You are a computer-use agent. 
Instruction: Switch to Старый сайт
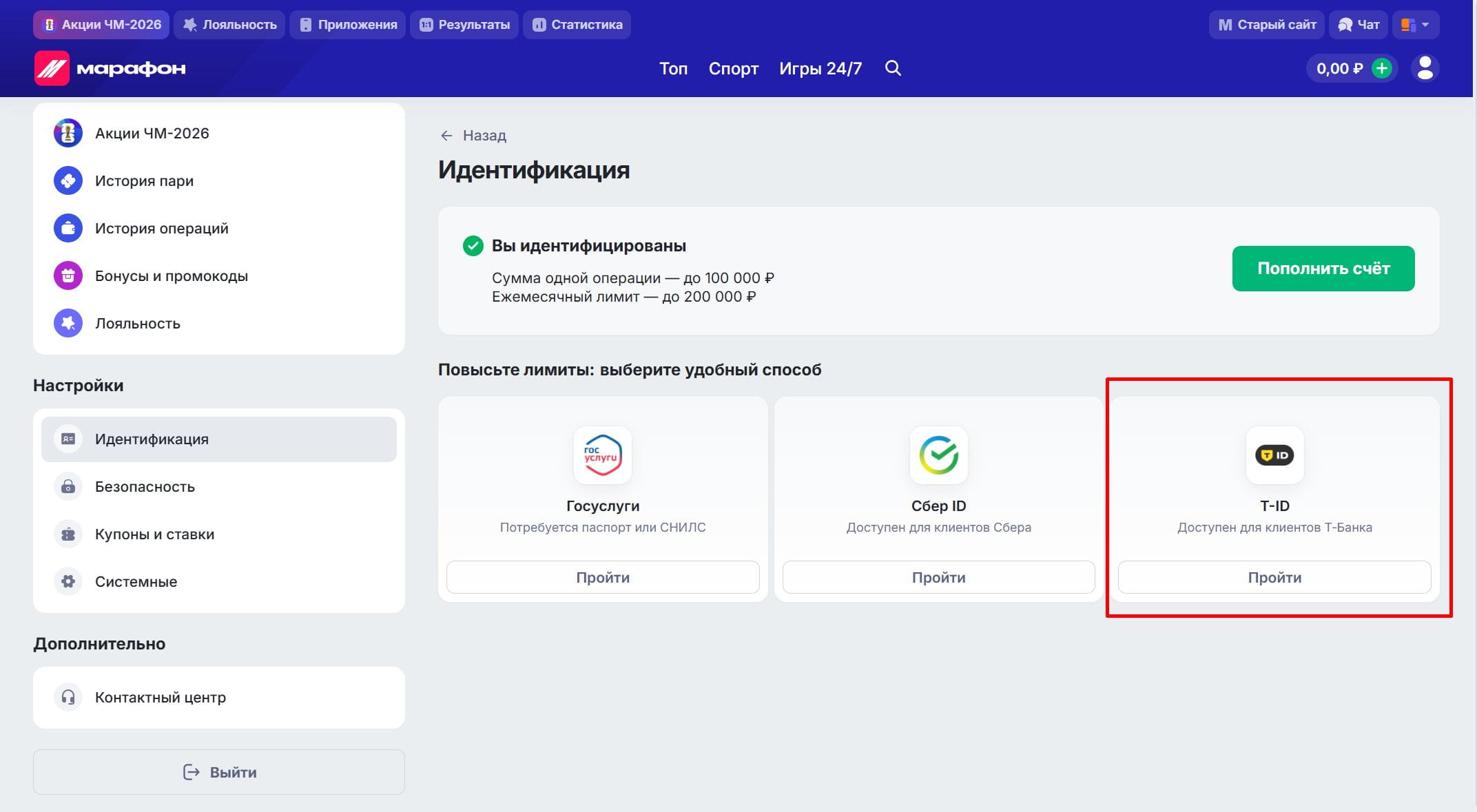[x=1267, y=25]
